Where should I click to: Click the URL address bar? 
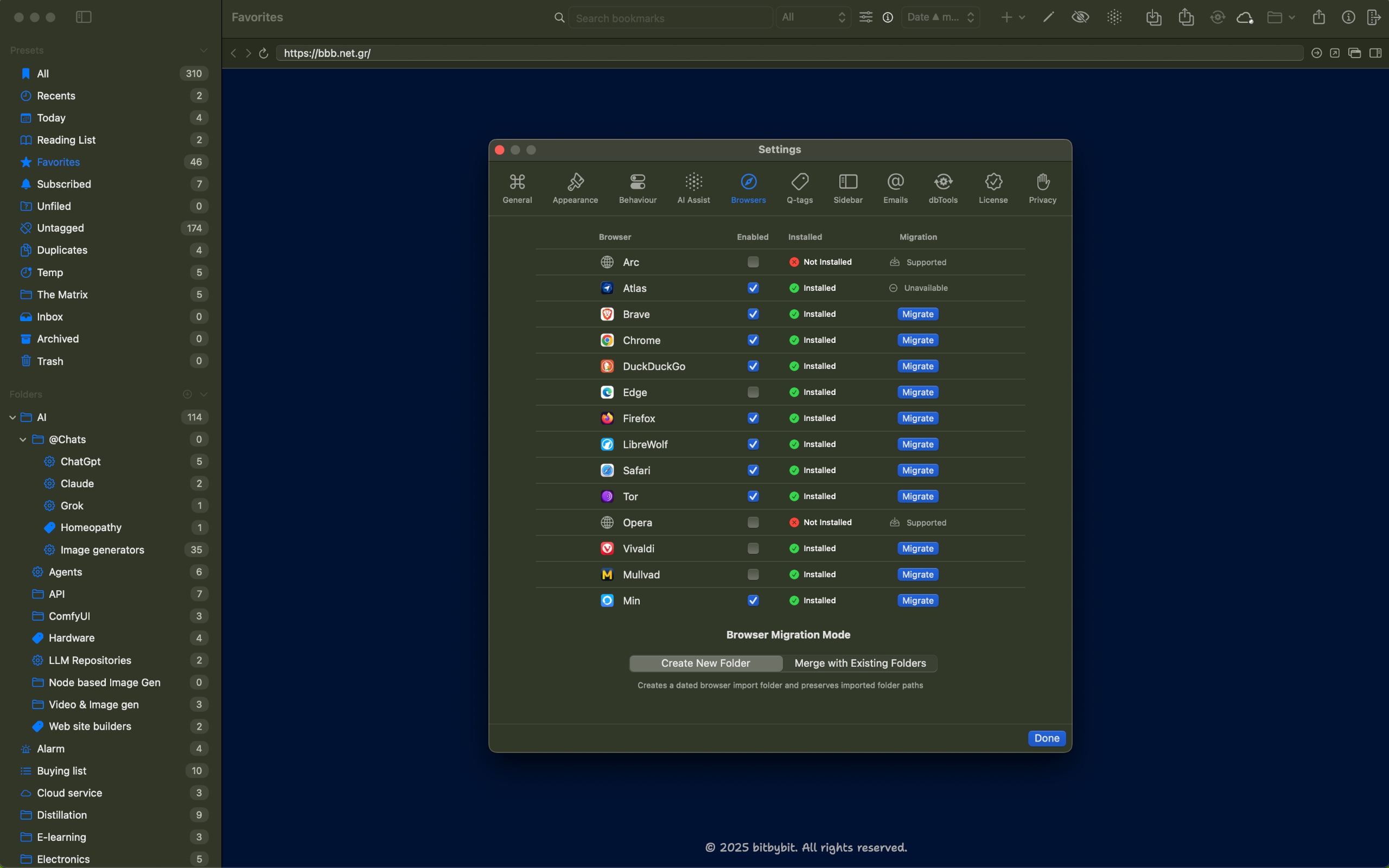point(789,53)
